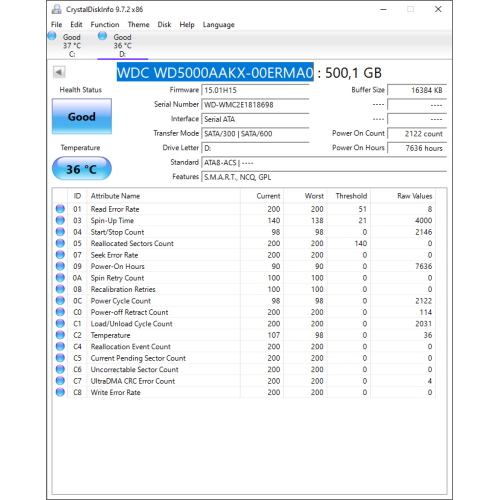This screenshot has width=500, height=500.
Task: Click the status icon for the C2 Temperature row
Action: point(60,335)
